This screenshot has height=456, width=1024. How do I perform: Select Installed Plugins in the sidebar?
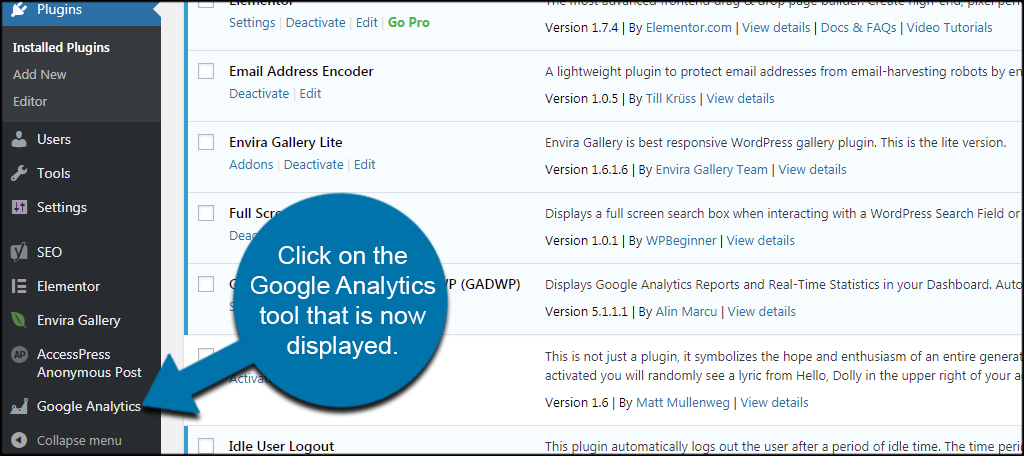(x=61, y=47)
